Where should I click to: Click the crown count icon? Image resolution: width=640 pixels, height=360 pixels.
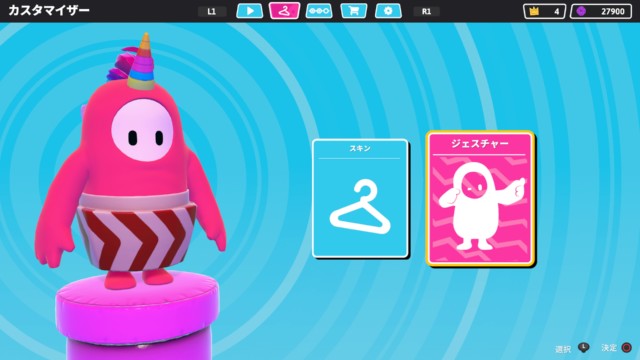(x=534, y=11)
